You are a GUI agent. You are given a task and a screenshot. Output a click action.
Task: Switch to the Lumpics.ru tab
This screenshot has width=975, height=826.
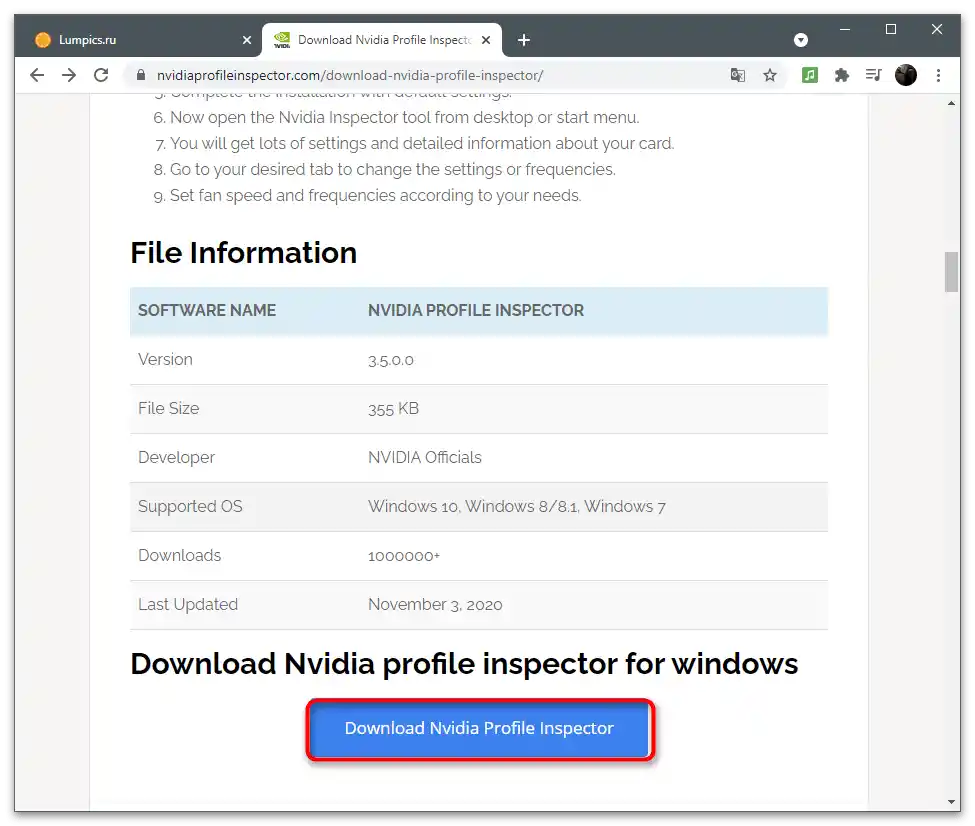point(137,40)
